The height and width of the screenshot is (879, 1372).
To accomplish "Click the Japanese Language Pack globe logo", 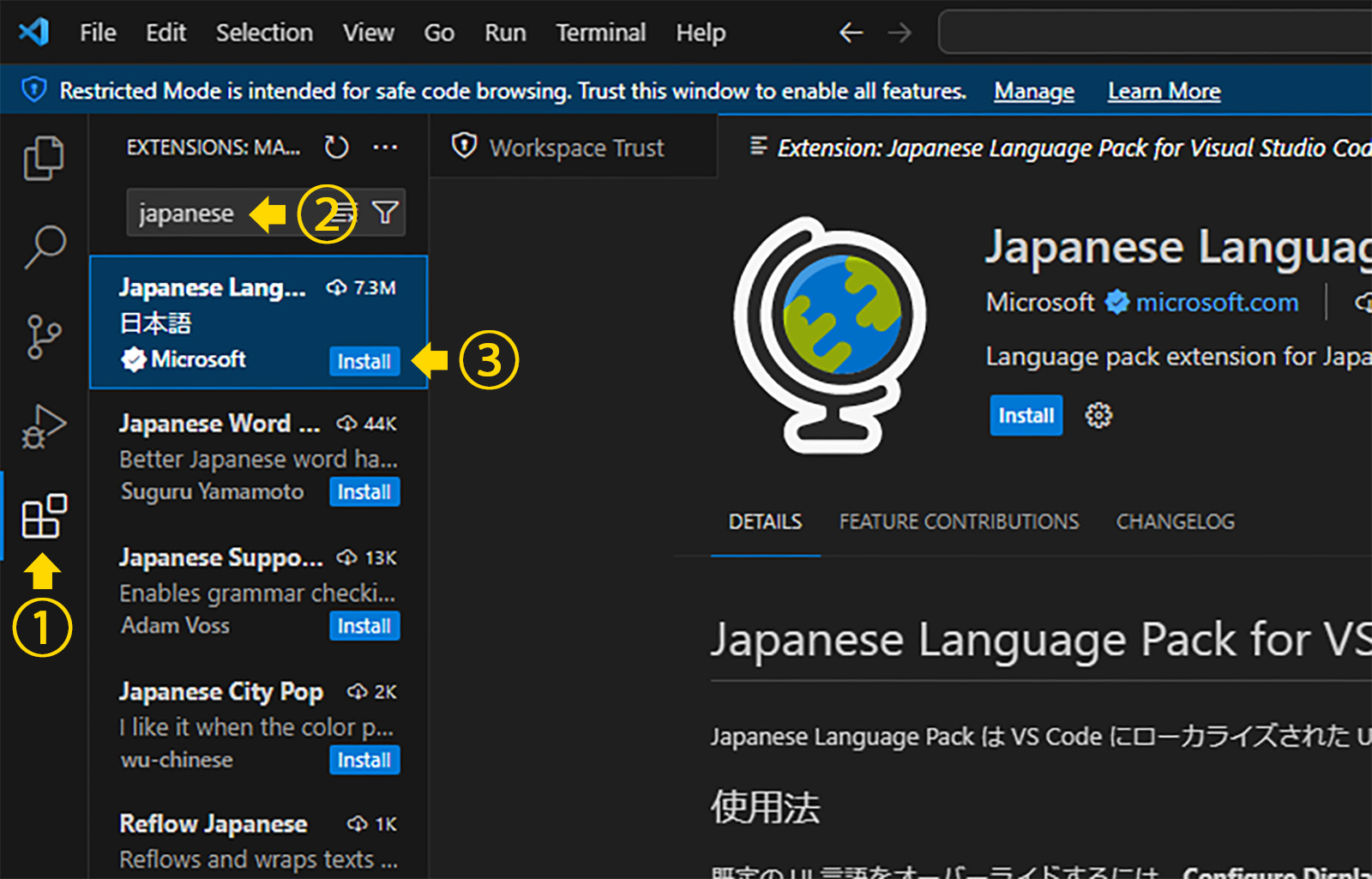I will [829, 335].
